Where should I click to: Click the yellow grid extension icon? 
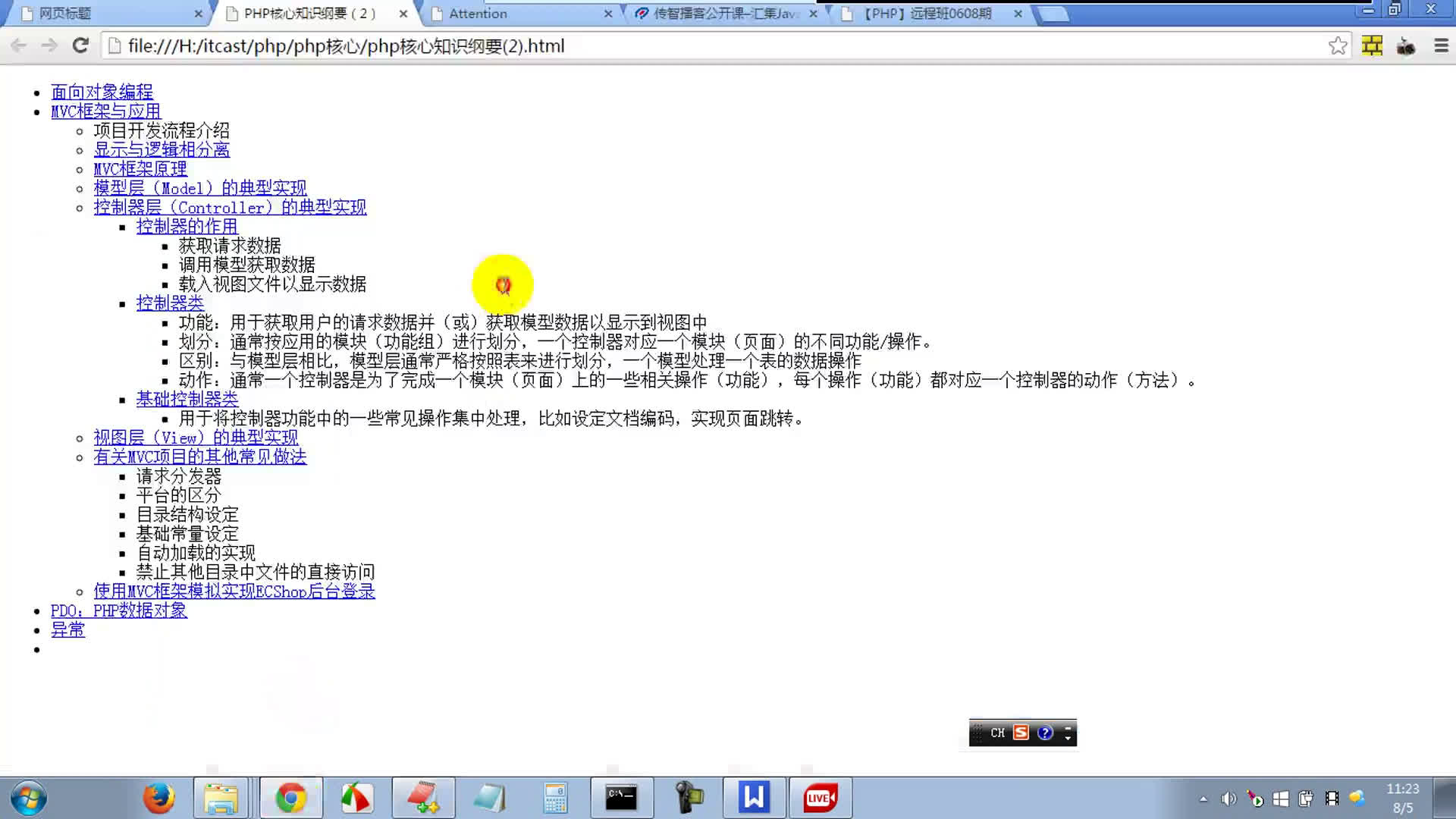pos(1372,45)
